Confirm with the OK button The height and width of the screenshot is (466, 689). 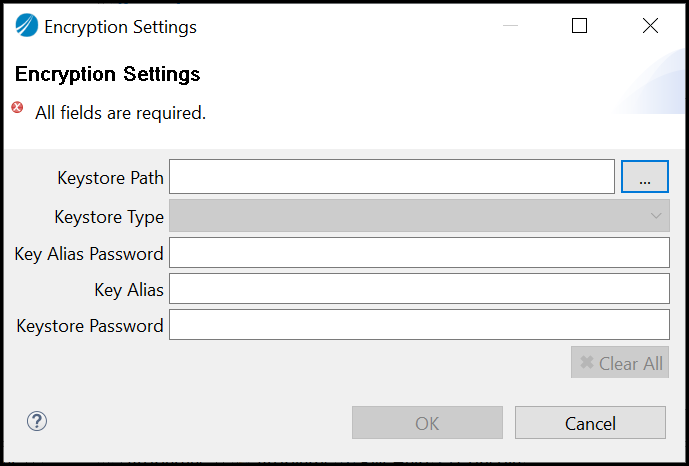pyautogui.click(x=427, y=423)
